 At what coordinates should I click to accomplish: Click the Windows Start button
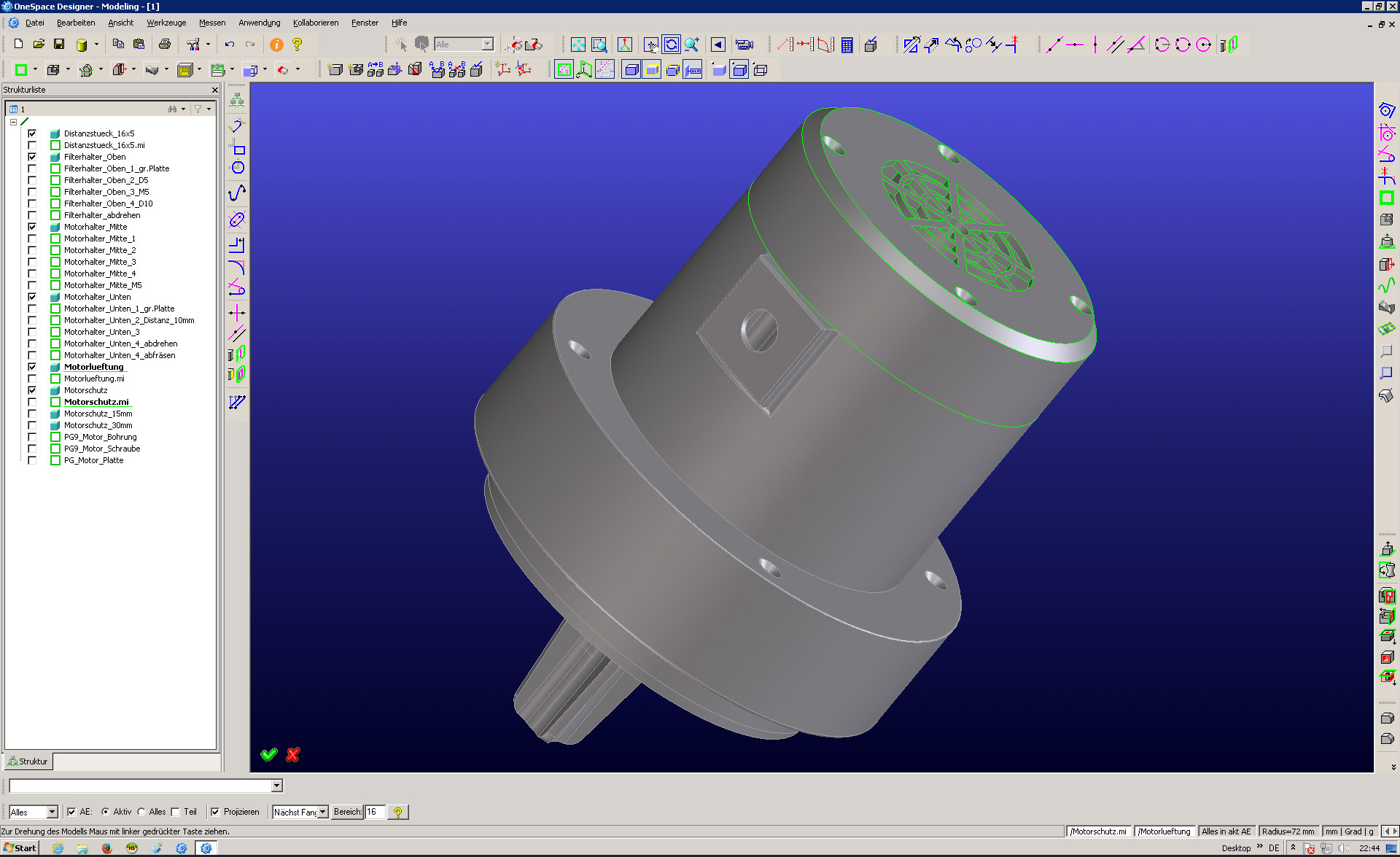(x=20, y=848)
